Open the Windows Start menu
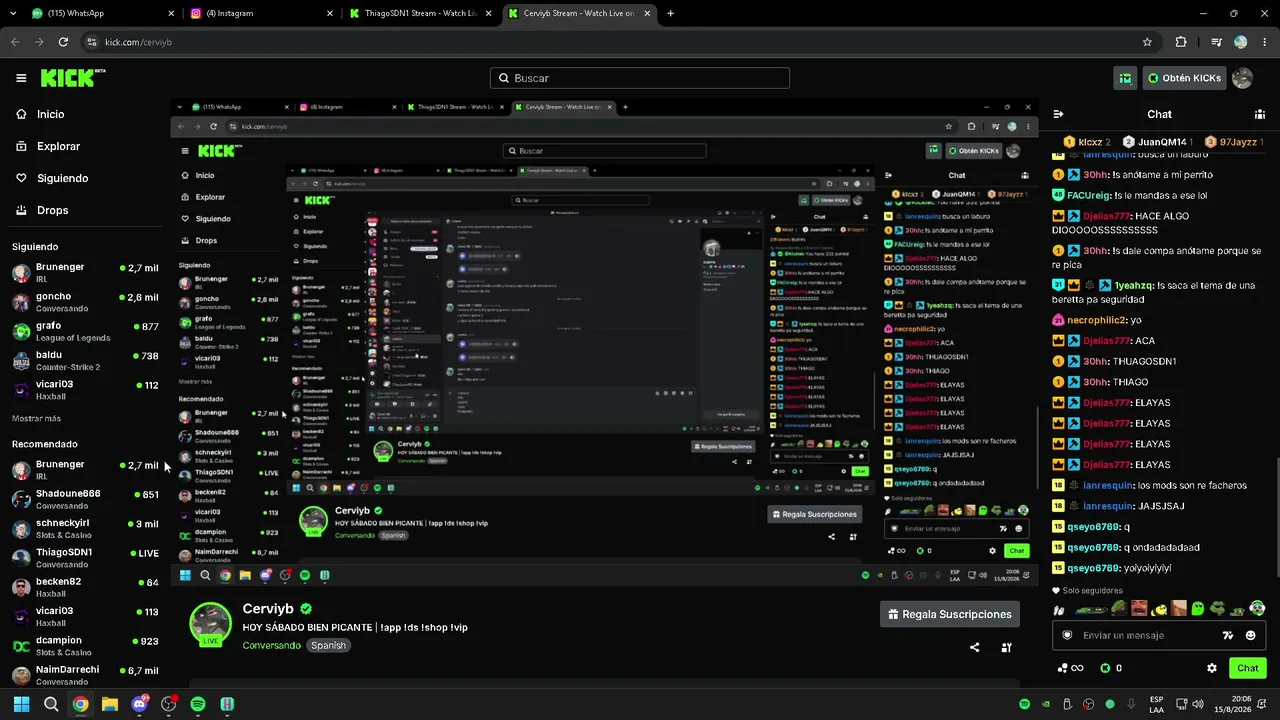This screenshot has width=1280, height=720. 21,704
